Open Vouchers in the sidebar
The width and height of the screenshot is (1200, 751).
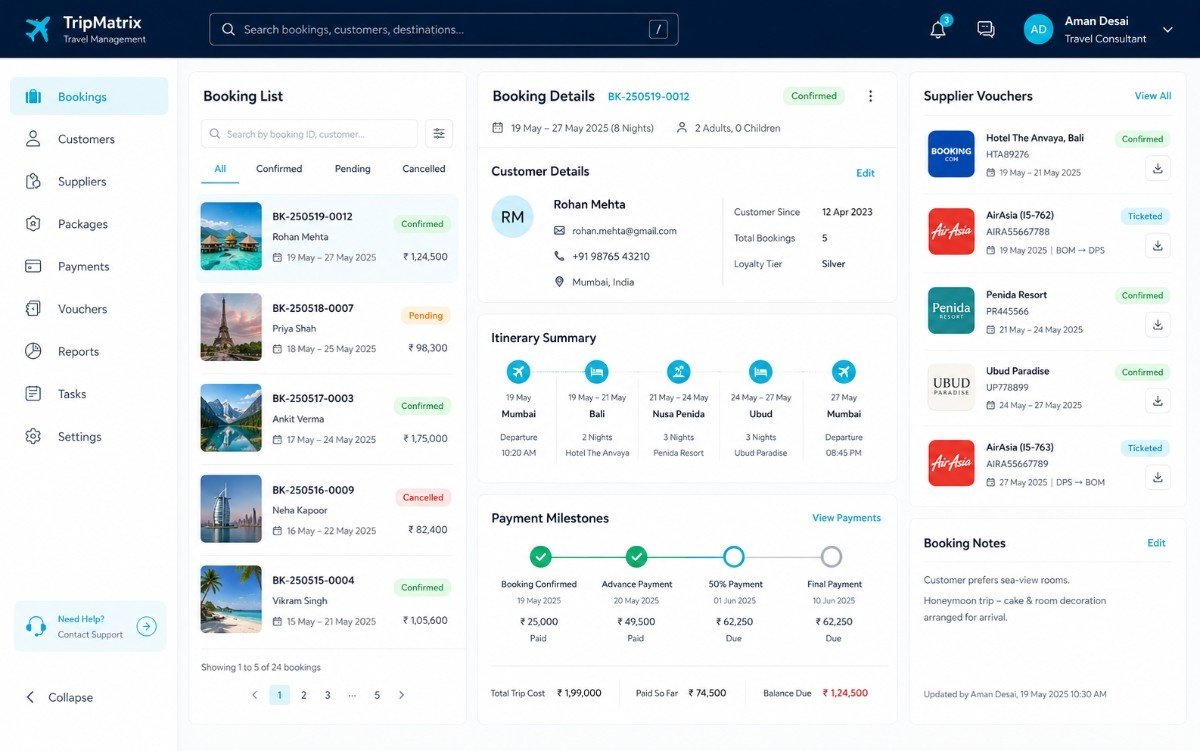(89, 309)
